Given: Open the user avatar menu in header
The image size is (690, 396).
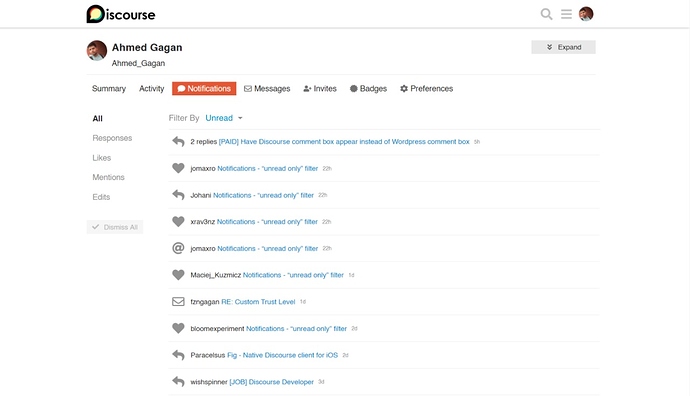Looking at the screenshot, I should (586, 14).
